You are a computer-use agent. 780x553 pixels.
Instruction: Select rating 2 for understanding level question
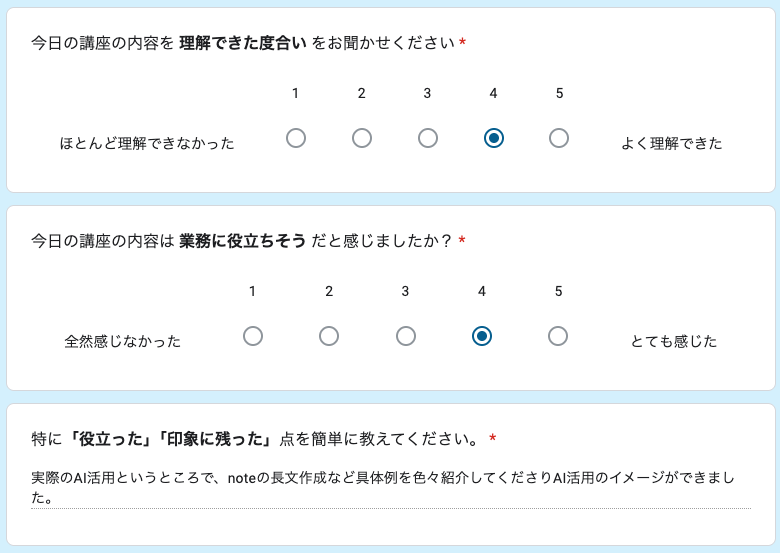[362, 138]
